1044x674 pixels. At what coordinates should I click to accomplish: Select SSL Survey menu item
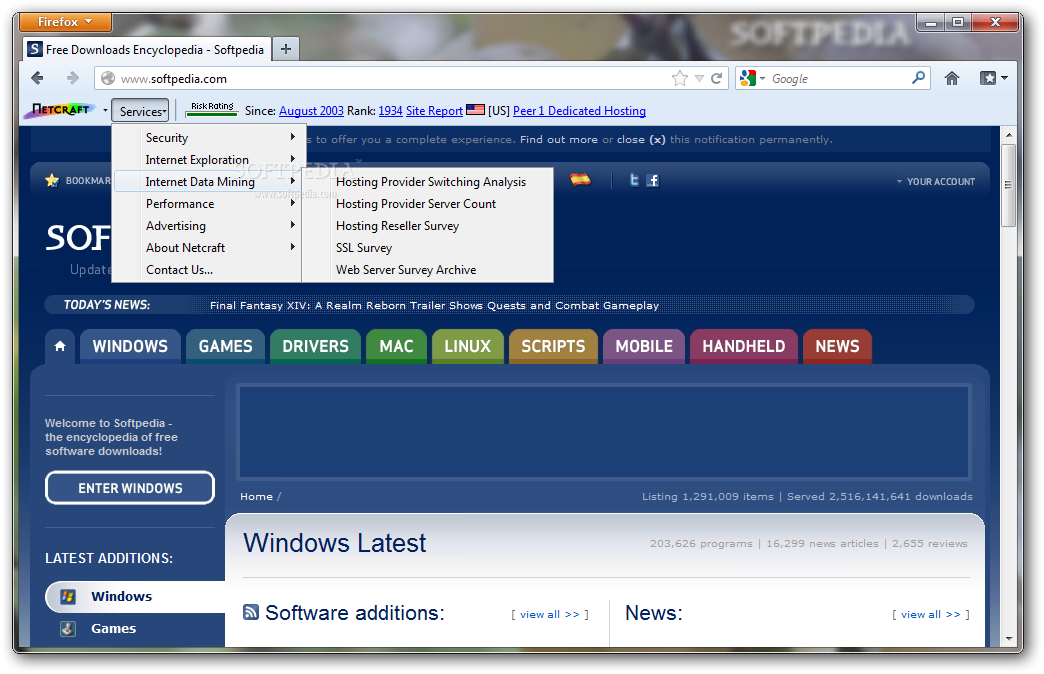tap(428, 247)
